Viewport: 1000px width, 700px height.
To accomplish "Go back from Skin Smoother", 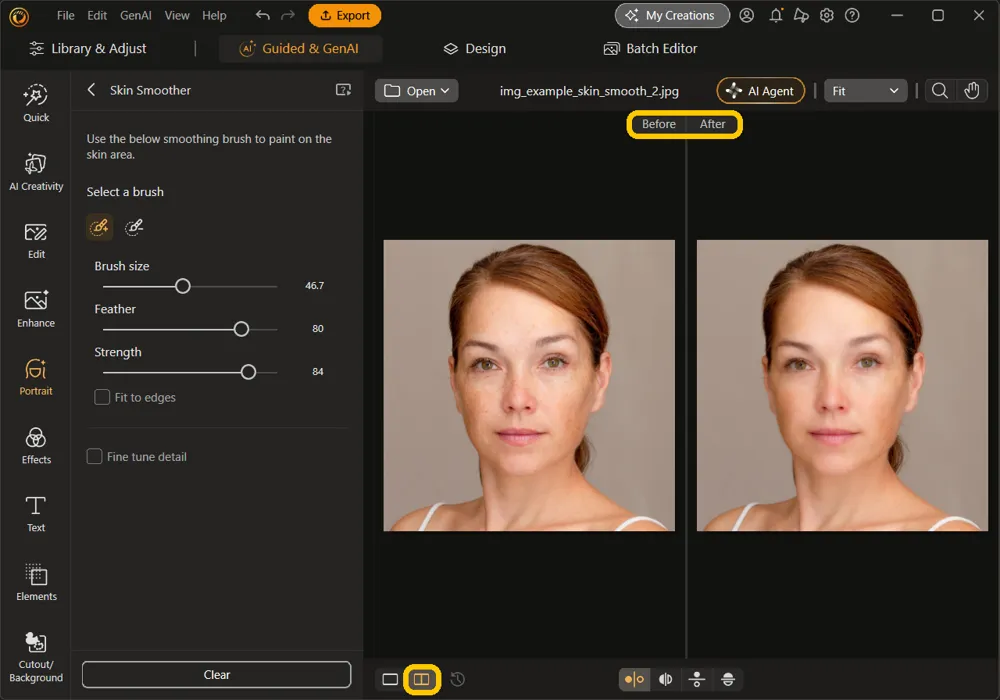I will click(91, 90).
